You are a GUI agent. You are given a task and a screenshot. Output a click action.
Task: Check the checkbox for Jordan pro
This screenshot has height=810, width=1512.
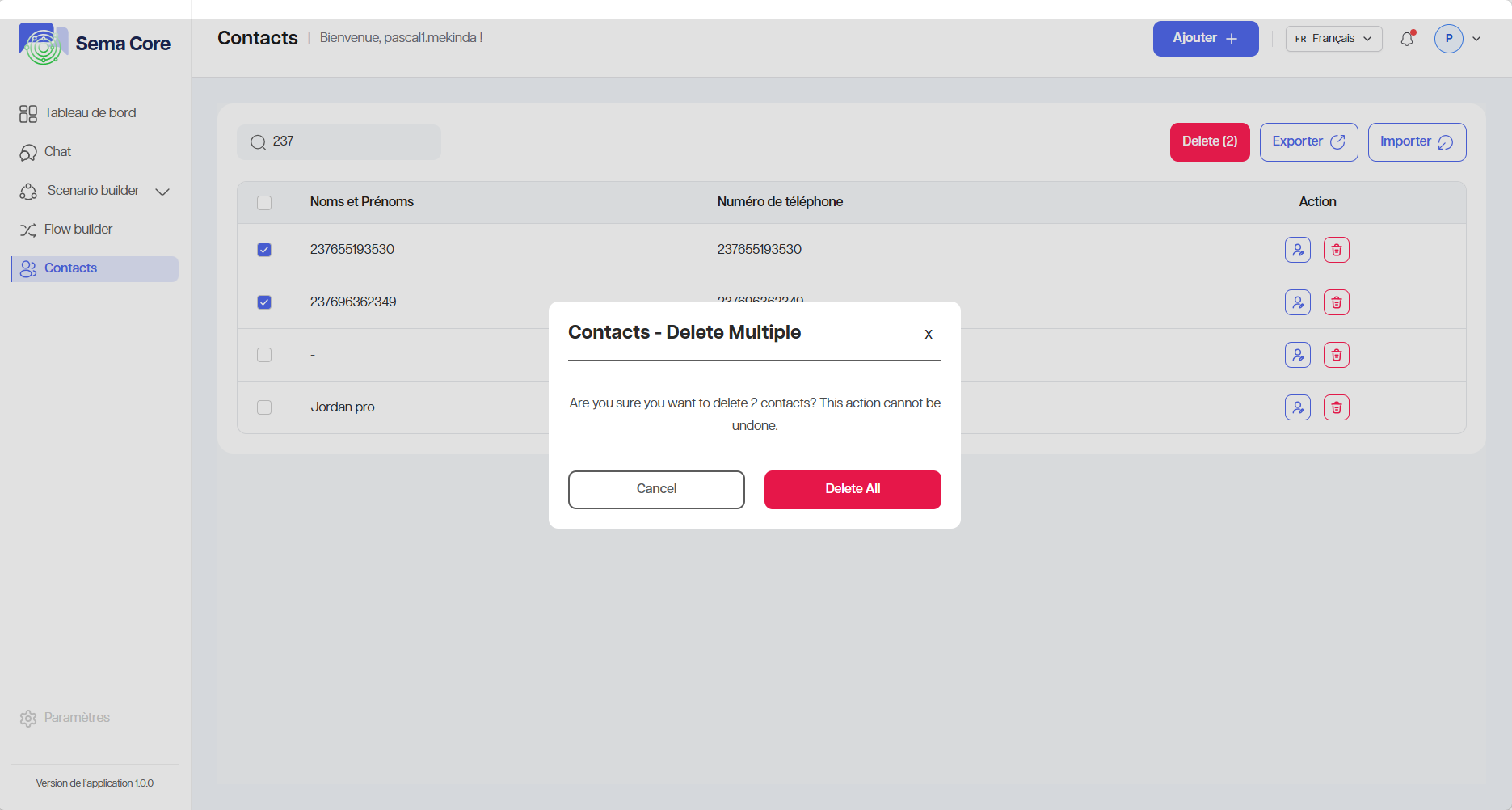[x=264, y=407]
